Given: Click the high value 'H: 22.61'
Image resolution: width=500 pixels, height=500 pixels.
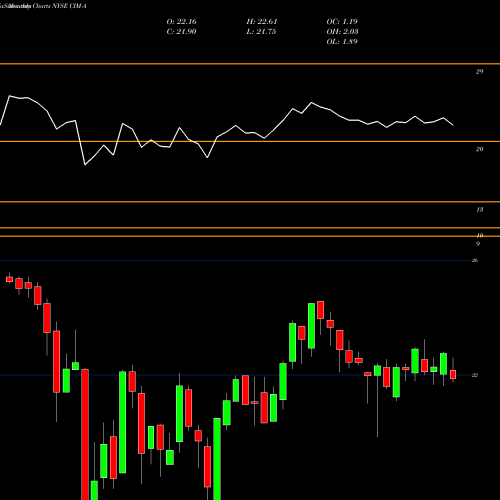Looking at the screenshot, I should tap(262, 22).
